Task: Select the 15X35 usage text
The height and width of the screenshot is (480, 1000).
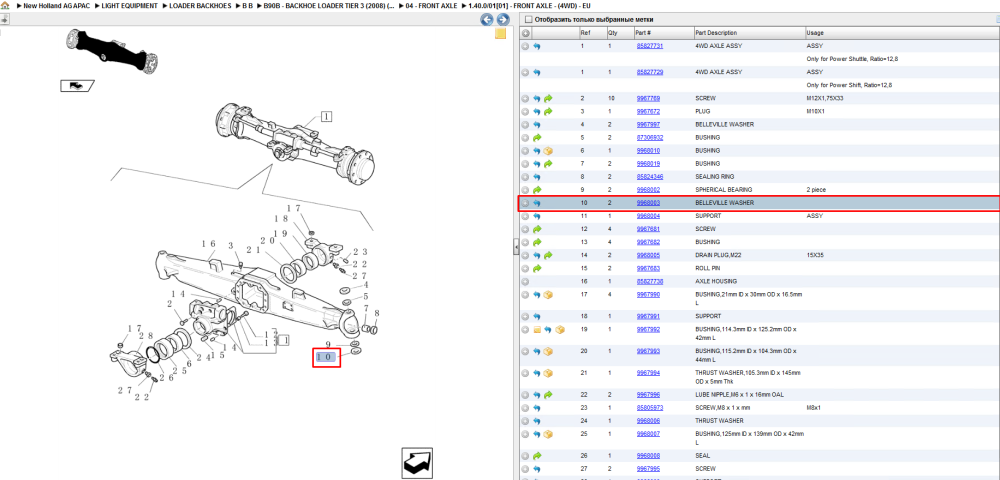Action: coord(814,255)
